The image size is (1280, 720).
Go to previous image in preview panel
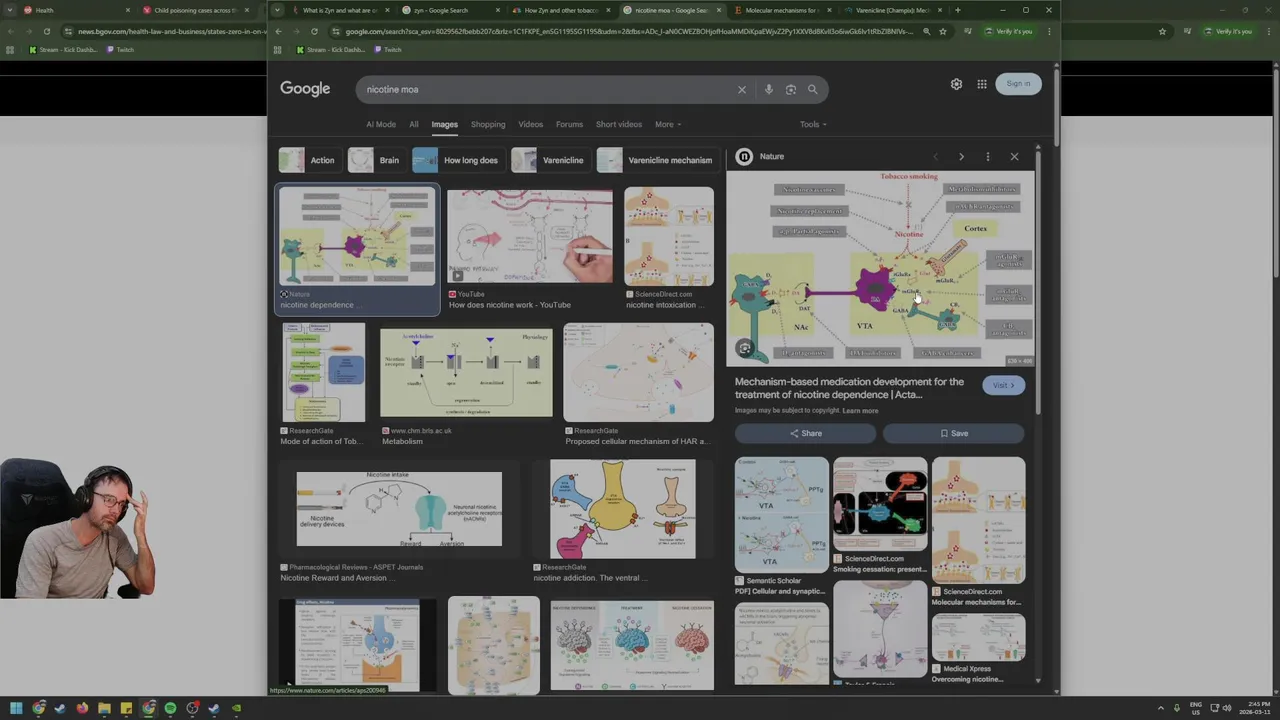click(x=935, y=157)
